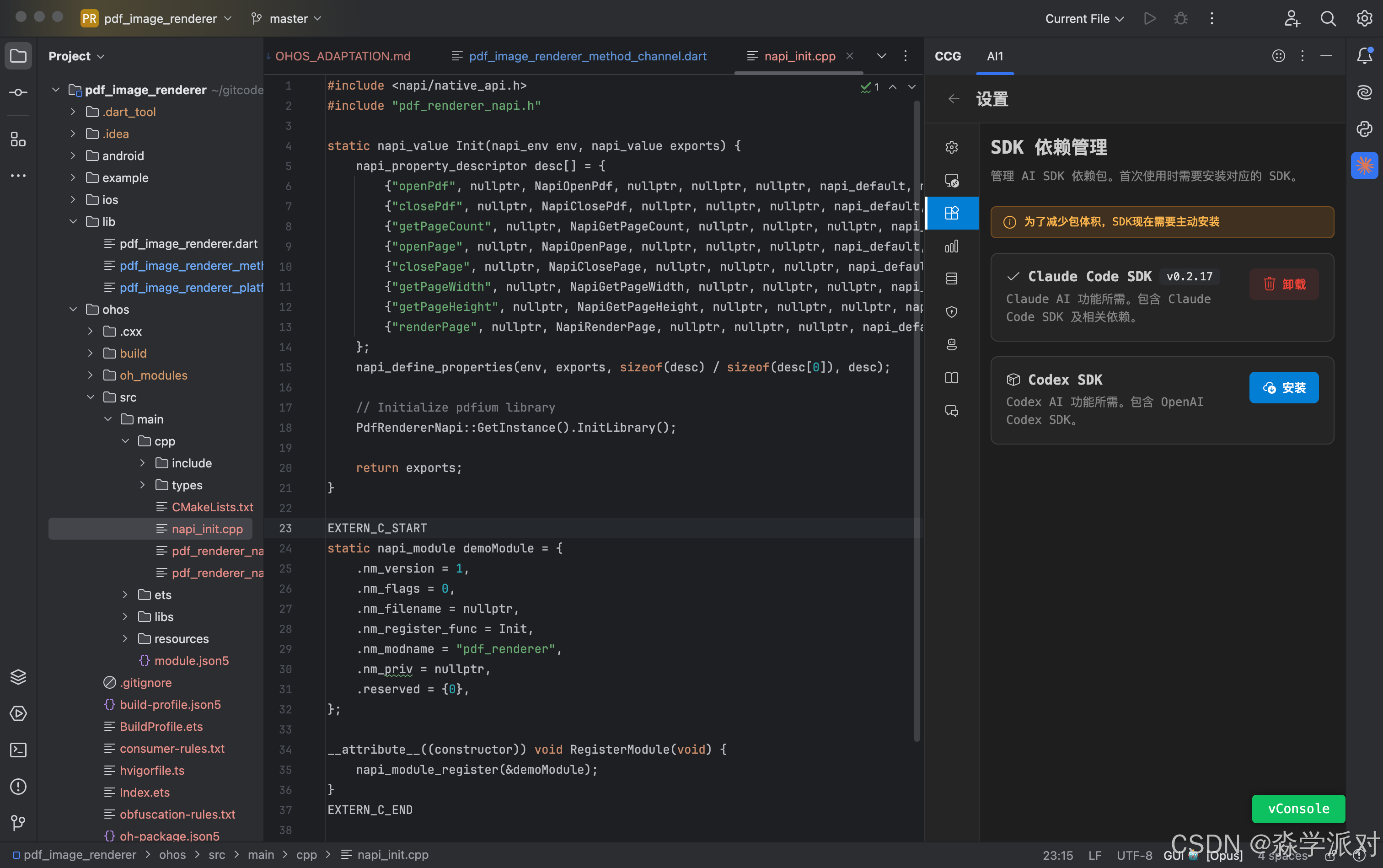Open the Structure tool window icon
The width and height of the screenshot is (1383, 868).
click(18, 139)
